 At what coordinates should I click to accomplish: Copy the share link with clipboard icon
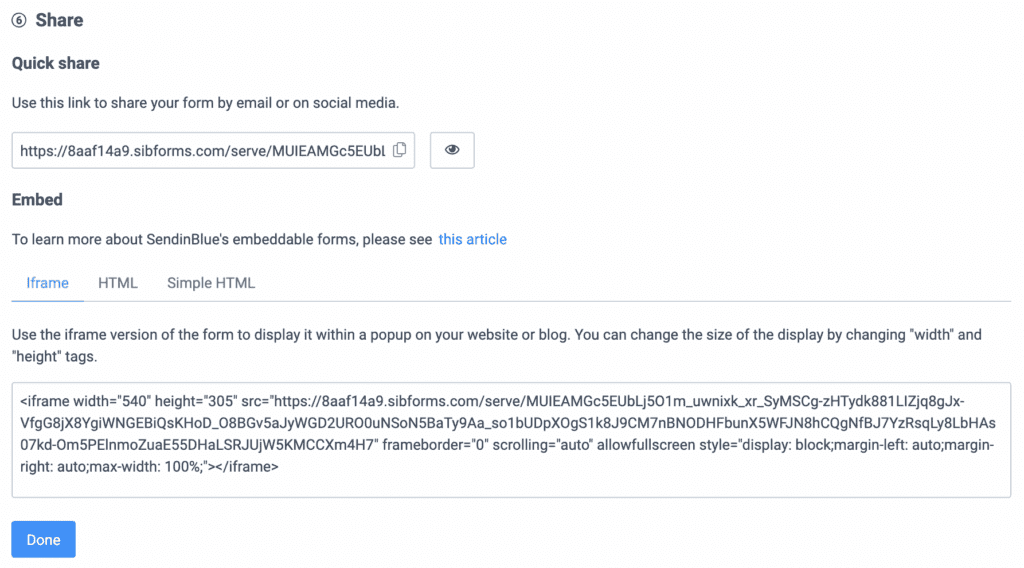click(x=400, y=150)
